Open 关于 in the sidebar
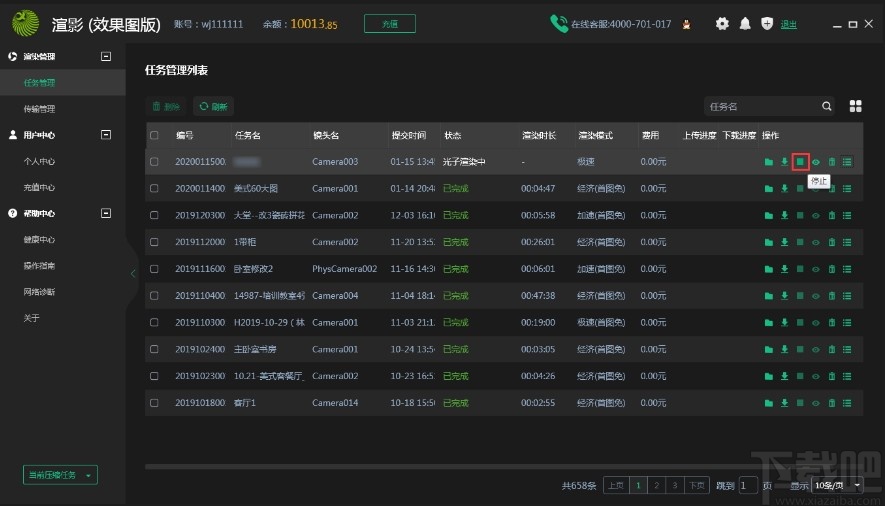 point(32,318)
